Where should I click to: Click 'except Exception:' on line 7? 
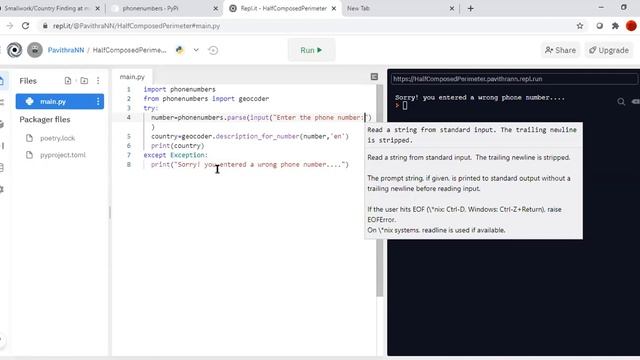click(x=176, y=155)
